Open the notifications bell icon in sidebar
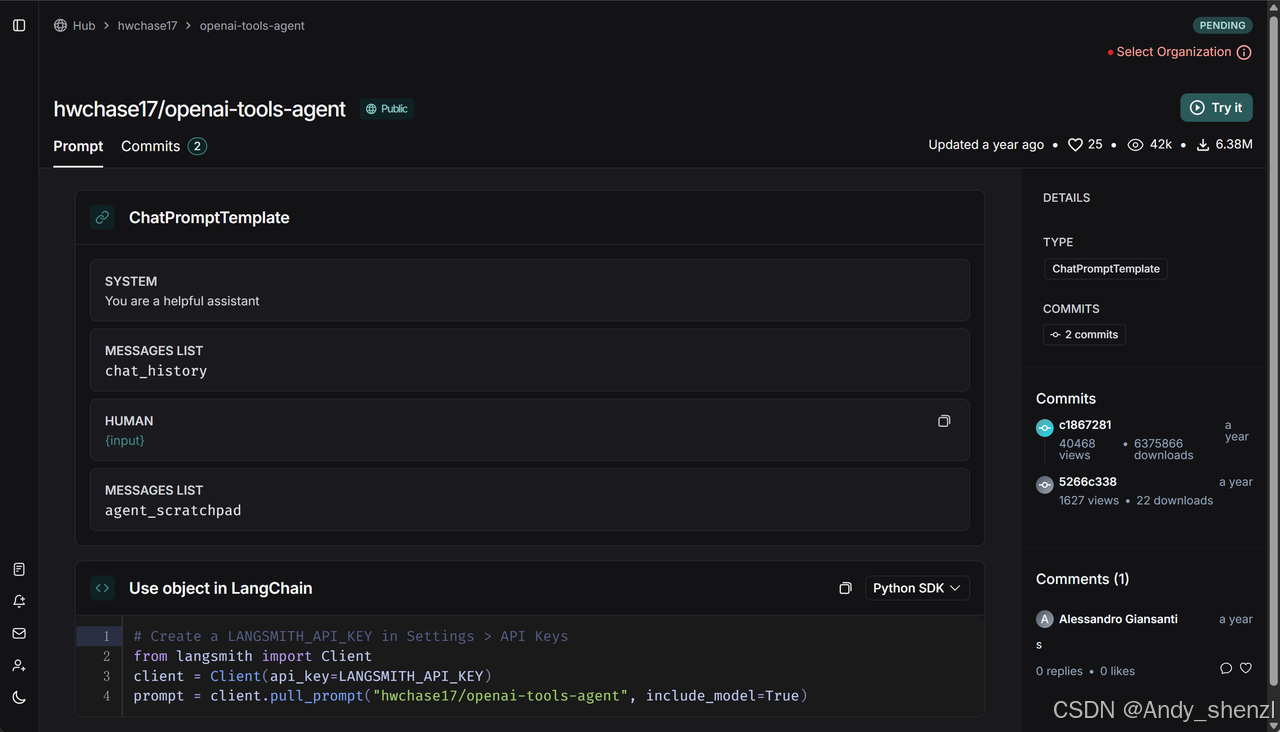This screenshot has width=1280, height=732. tap(19, 601)
